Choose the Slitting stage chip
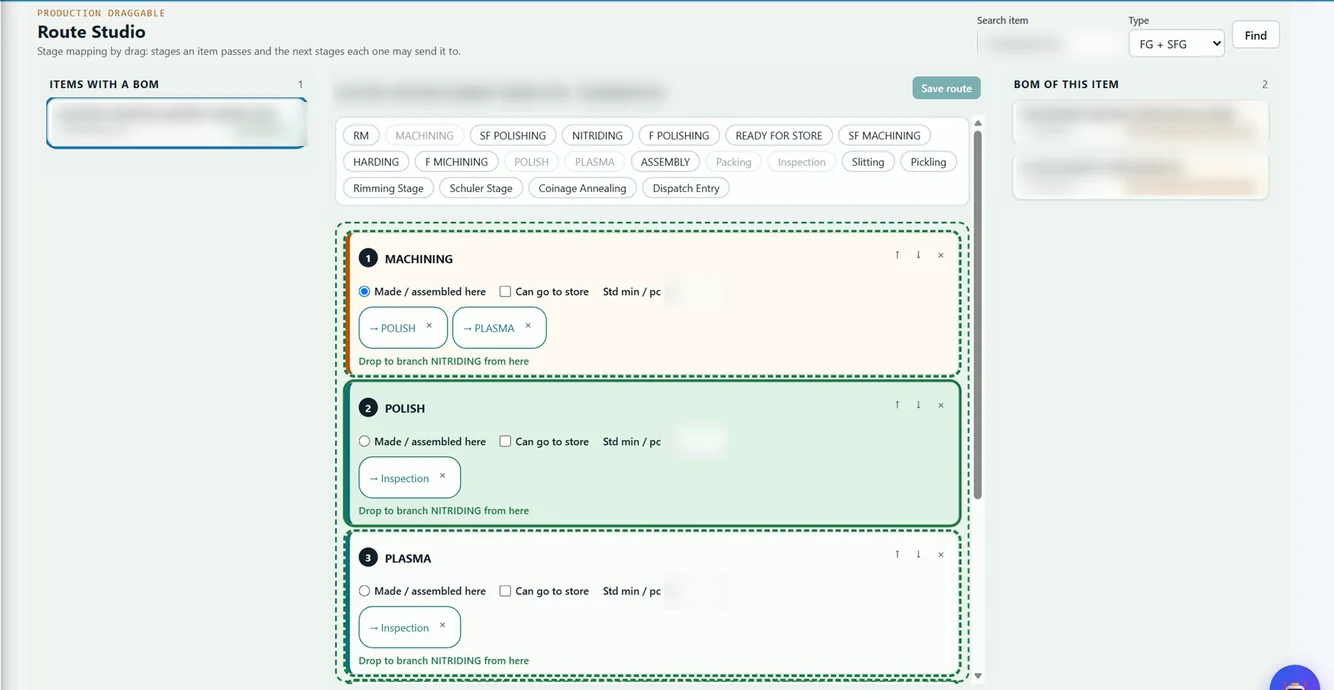Viewport: 1334px width, 690px height. click(x=868, y=161)
